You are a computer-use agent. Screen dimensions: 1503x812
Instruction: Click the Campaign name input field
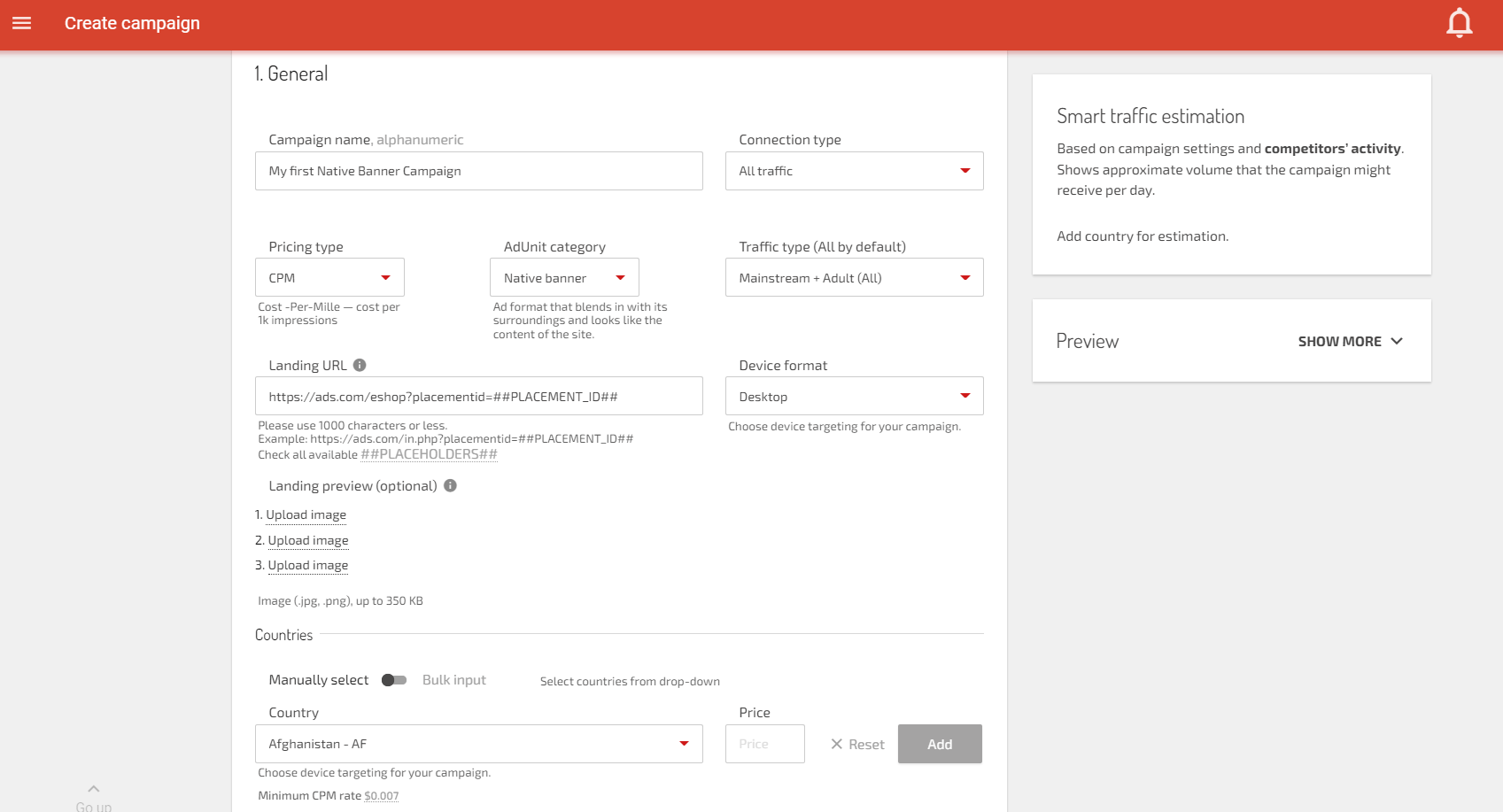click(478, 171)
